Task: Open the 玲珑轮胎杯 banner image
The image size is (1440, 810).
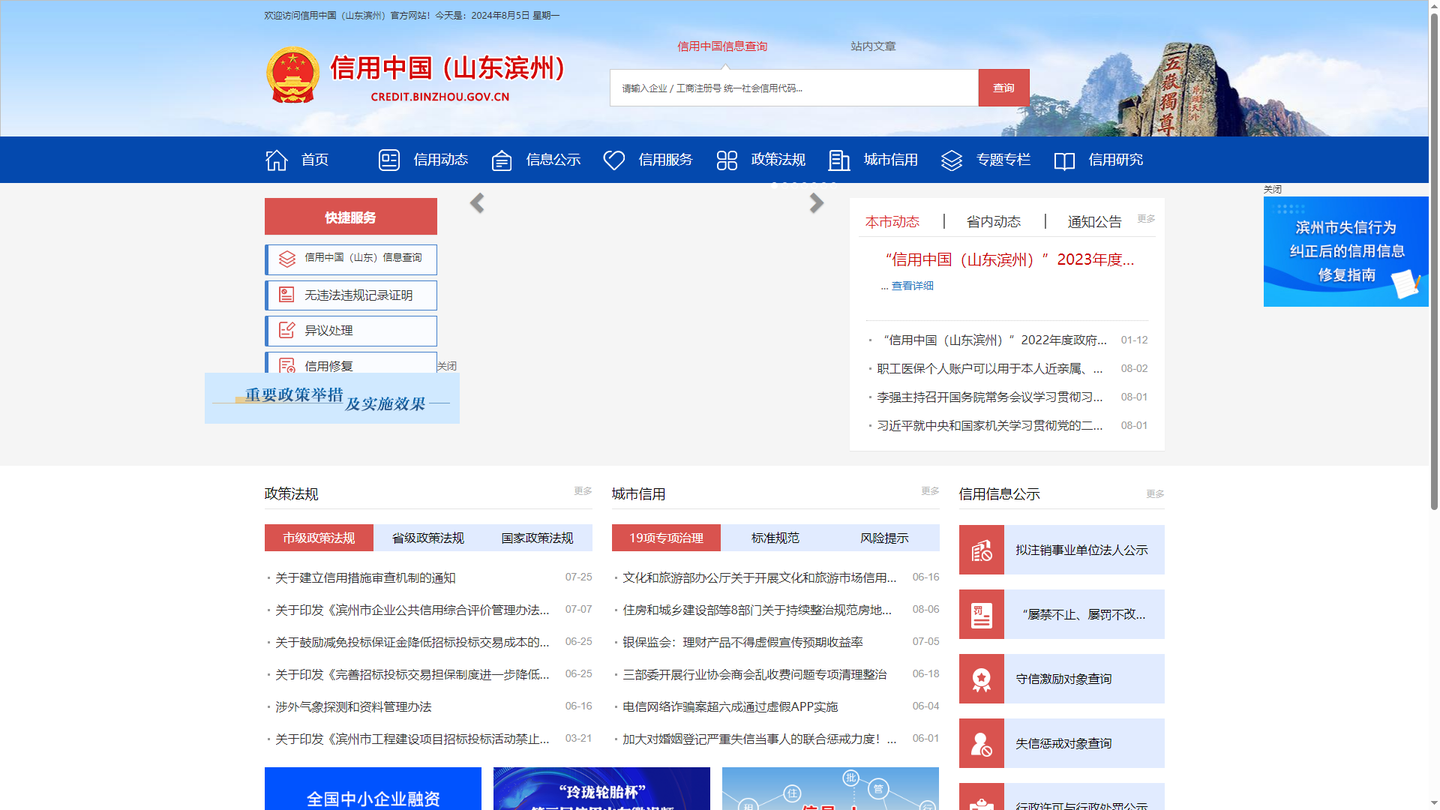Action: point(602,789)
